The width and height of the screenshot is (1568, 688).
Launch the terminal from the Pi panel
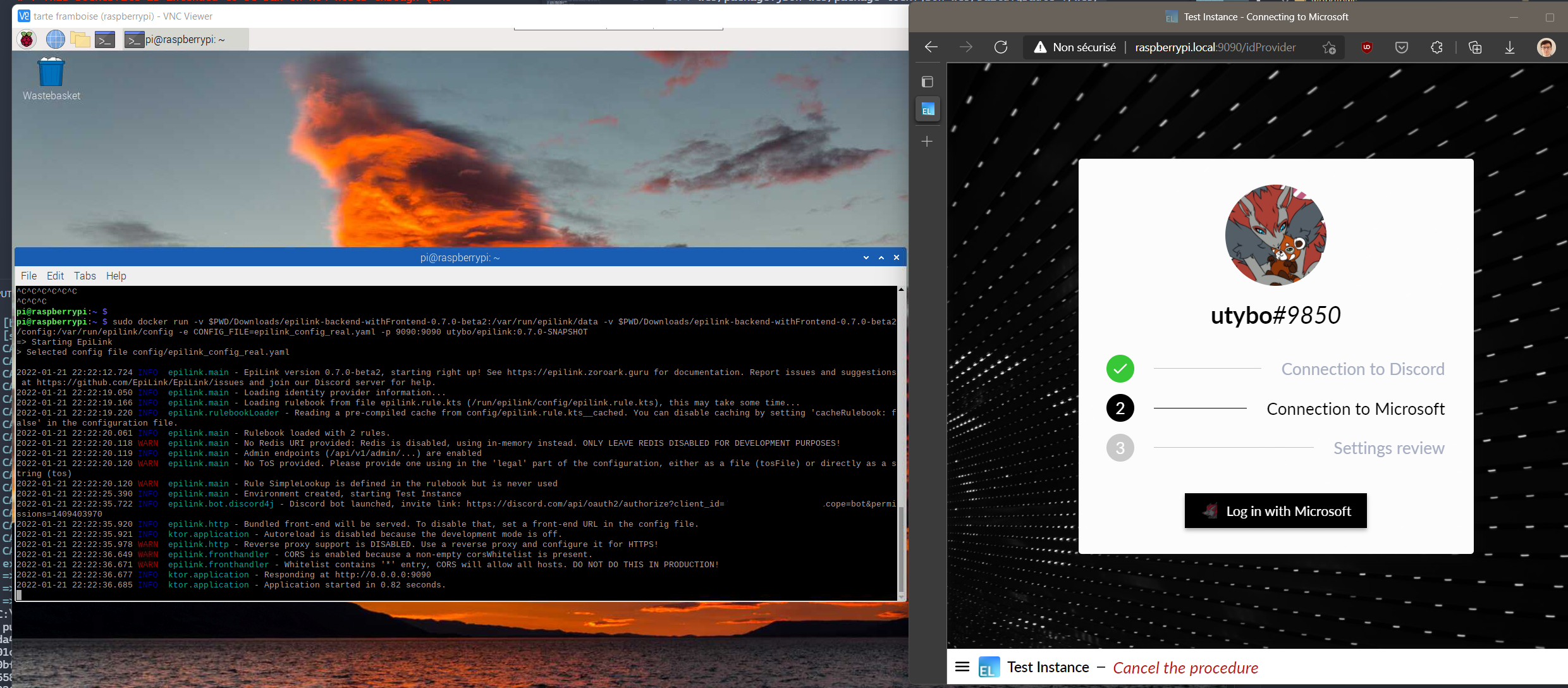tap(105, 39)
